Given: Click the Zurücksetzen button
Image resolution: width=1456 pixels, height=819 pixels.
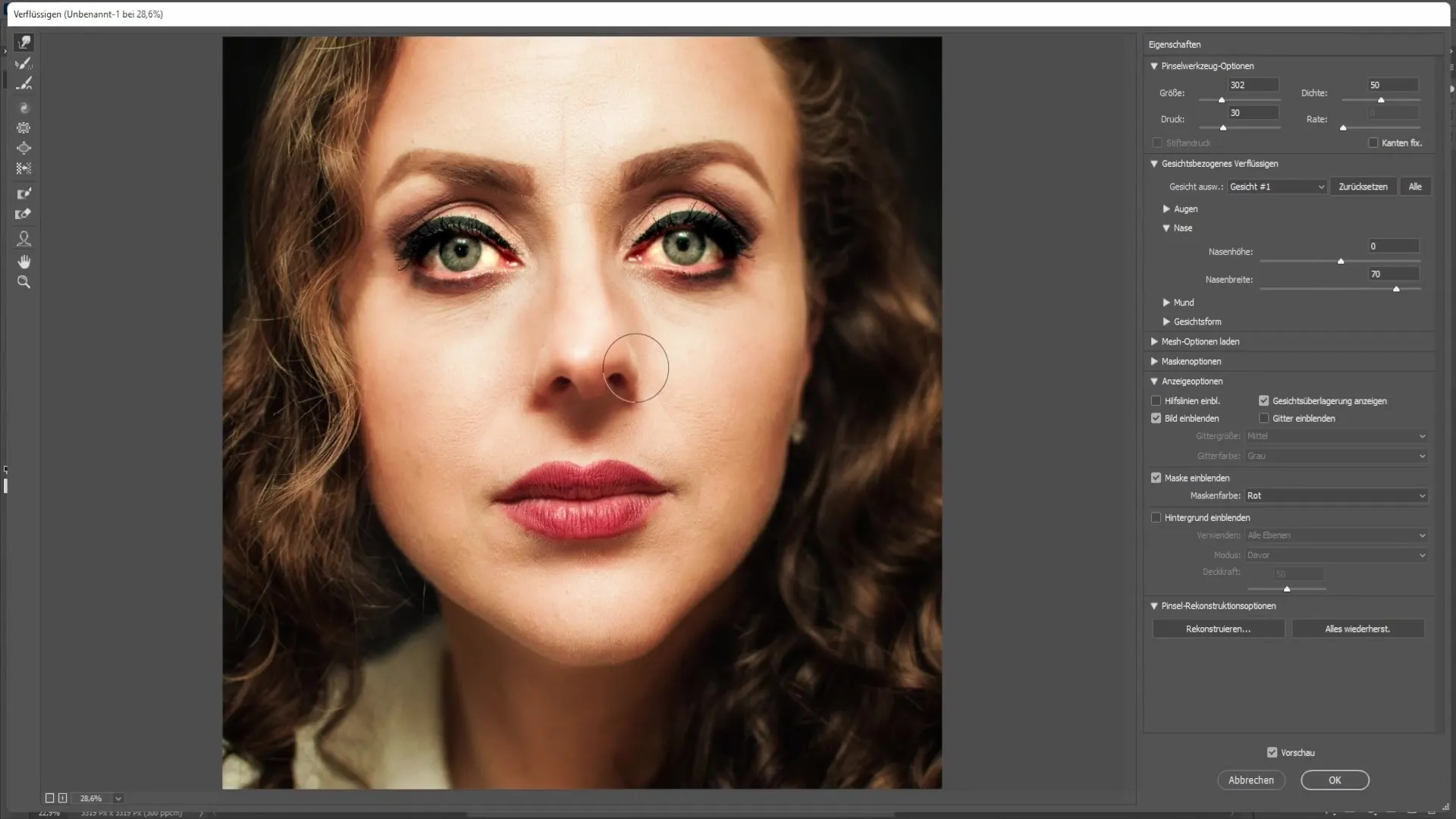Looking at the screenshot, I should [1363, 187].
